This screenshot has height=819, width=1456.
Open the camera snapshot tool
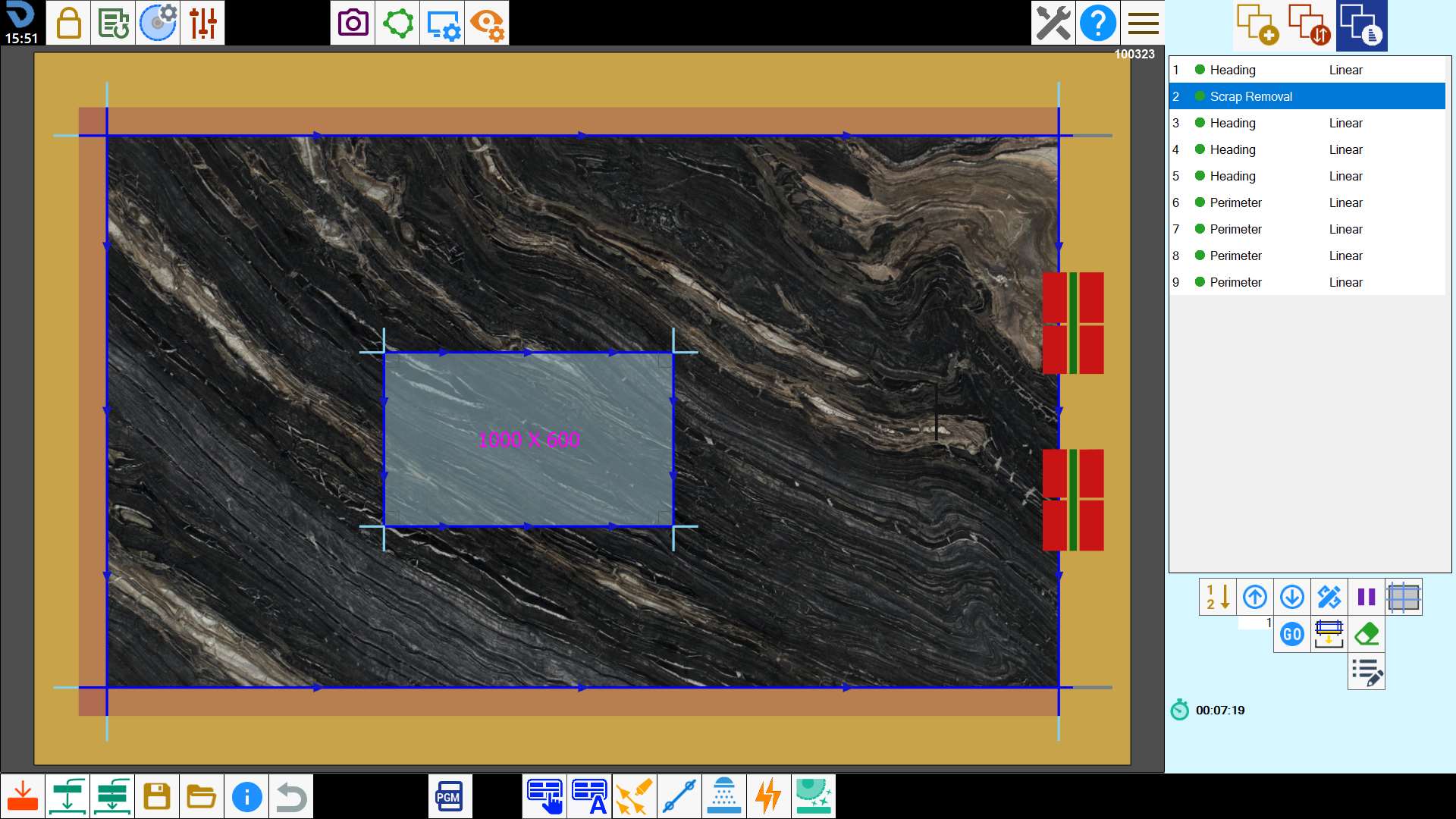point(353,23)
